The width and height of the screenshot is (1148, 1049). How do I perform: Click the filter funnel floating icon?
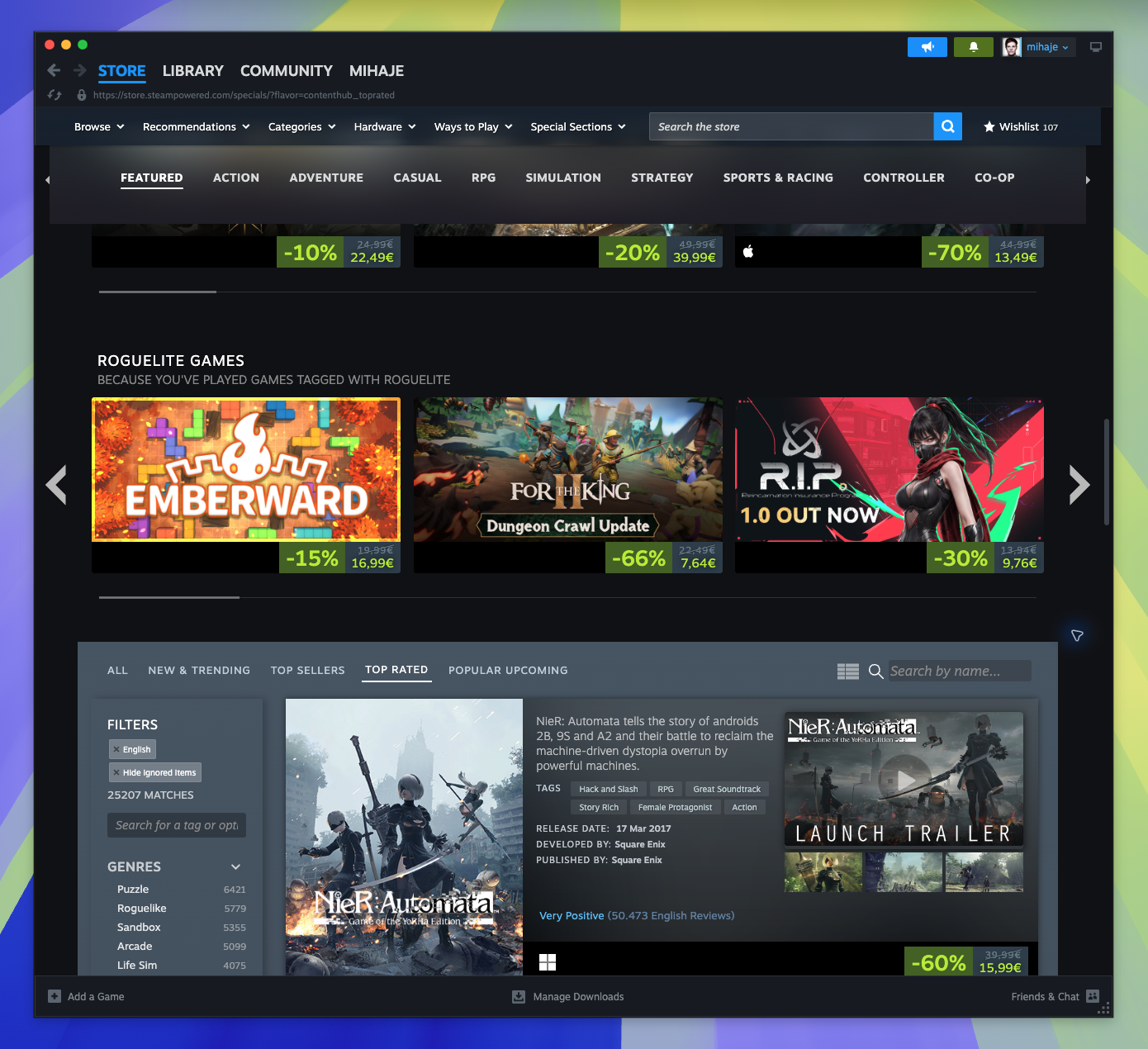tap(1077, 635)
